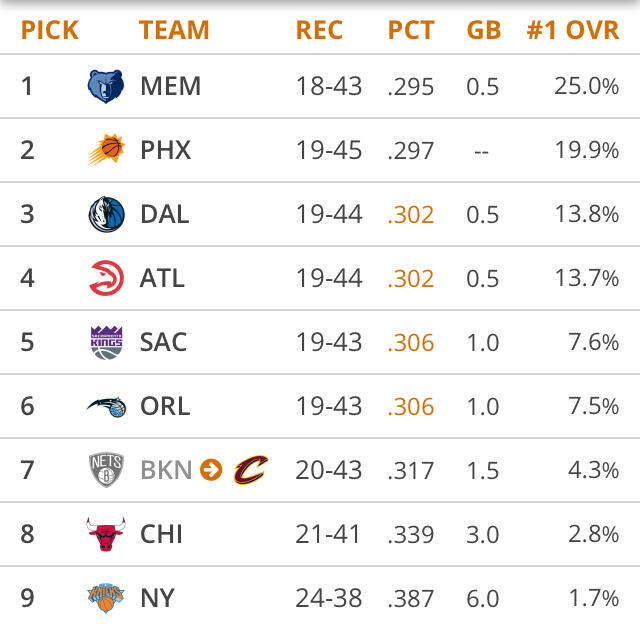The width and height of the screenshot is (640, 626).
Task: Click the GB column header
Action: click(x=484, y=30)
